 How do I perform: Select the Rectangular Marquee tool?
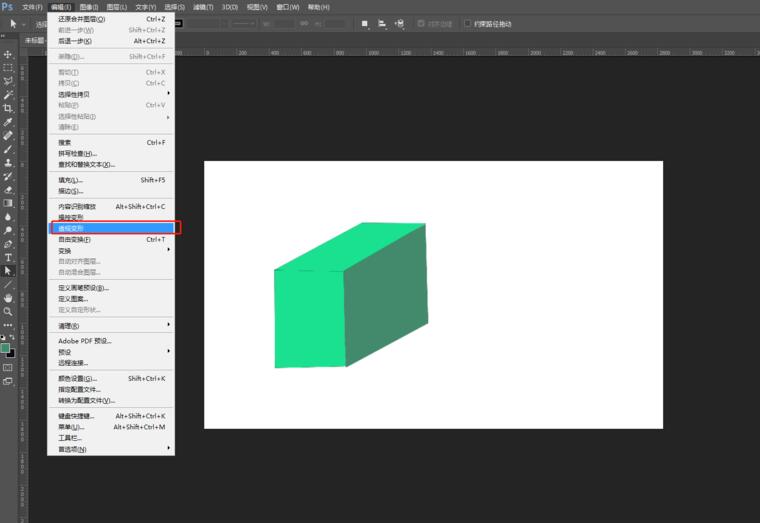pos(8,67)
